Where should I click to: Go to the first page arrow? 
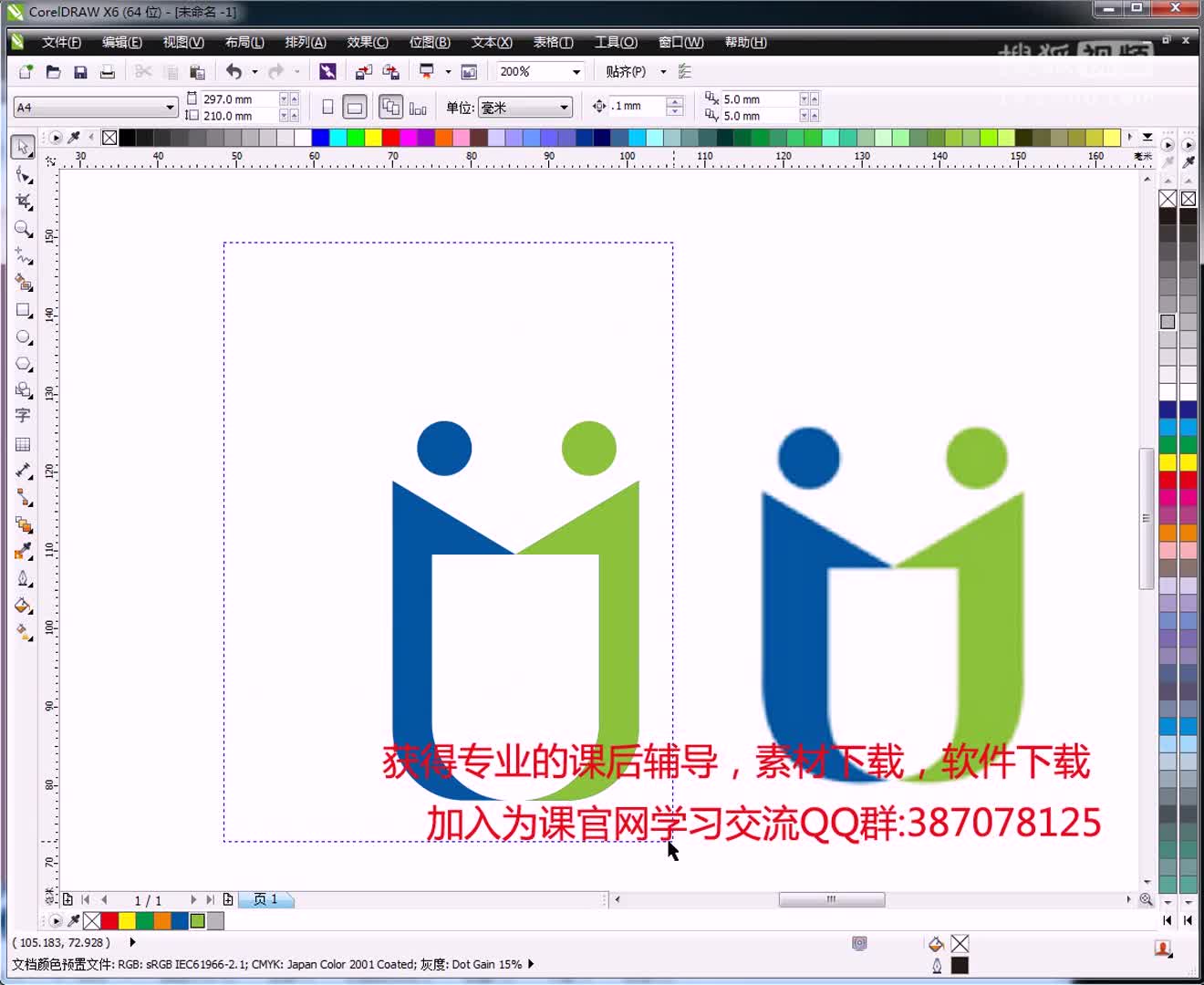coord(86,900)
